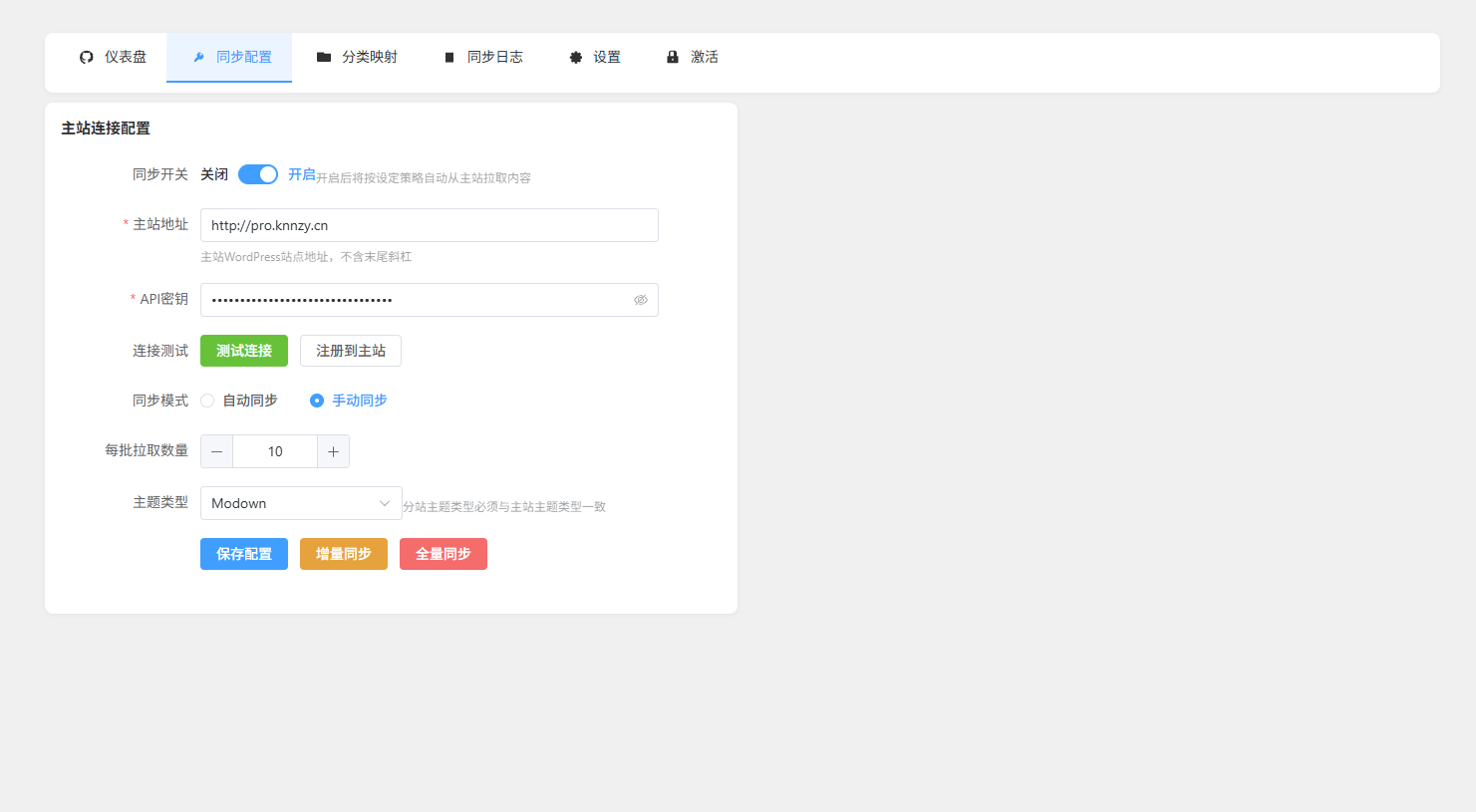Start the red 全量同步 full sync
The image size is (1476, 812).
443,554
